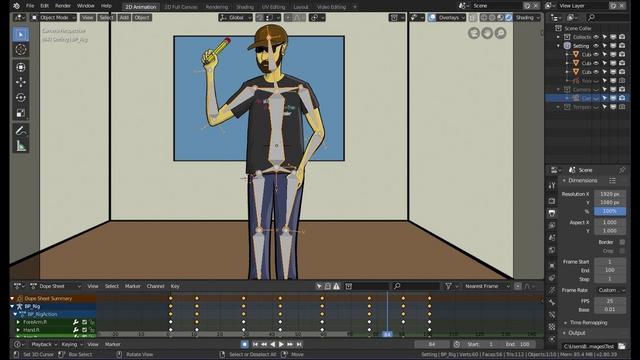Select the Move tool
The height and width of the screenshot is (360, 640).
pos(21,82)
